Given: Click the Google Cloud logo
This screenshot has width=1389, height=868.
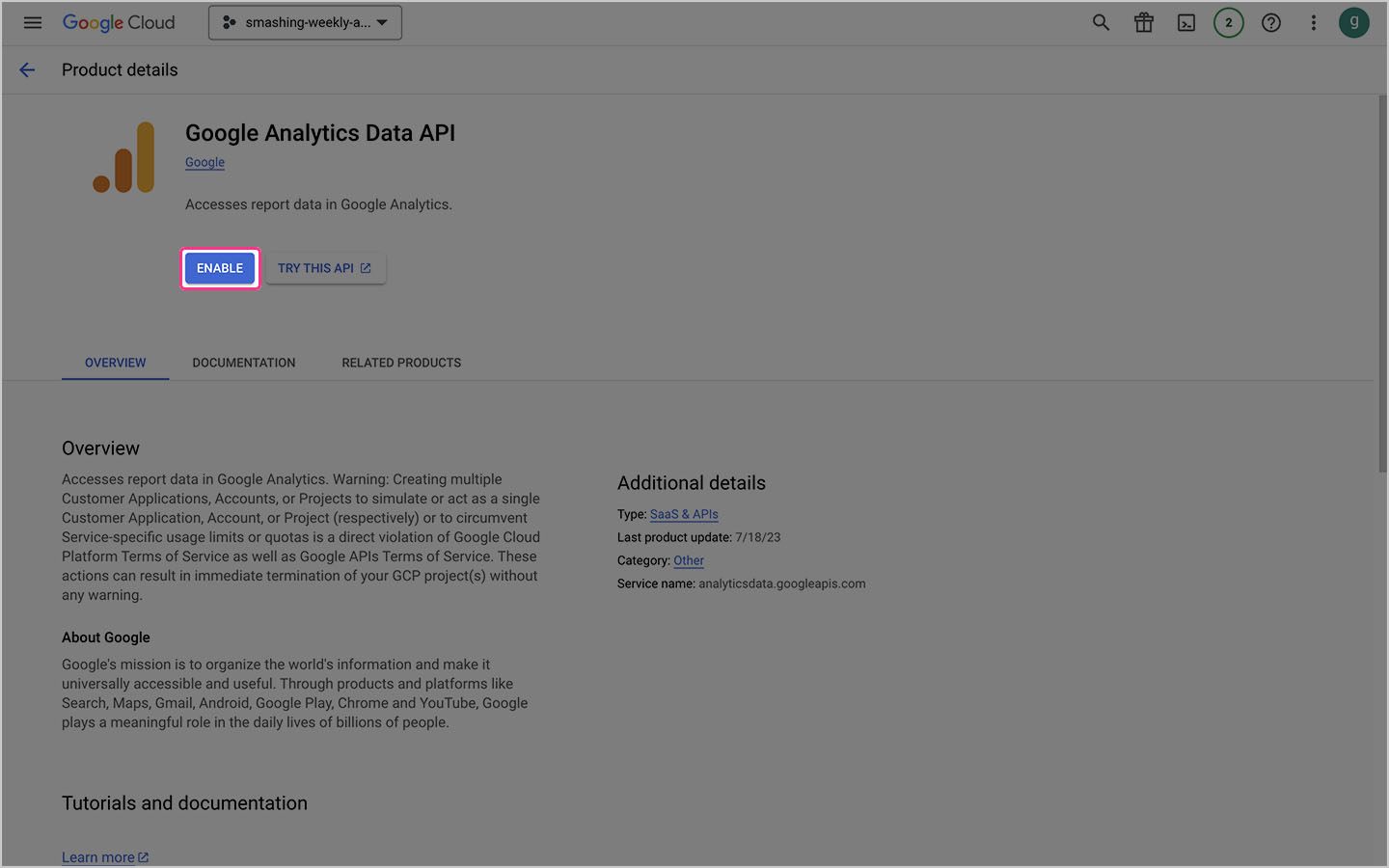Looking at the screenshot, I should pos(118,22).
